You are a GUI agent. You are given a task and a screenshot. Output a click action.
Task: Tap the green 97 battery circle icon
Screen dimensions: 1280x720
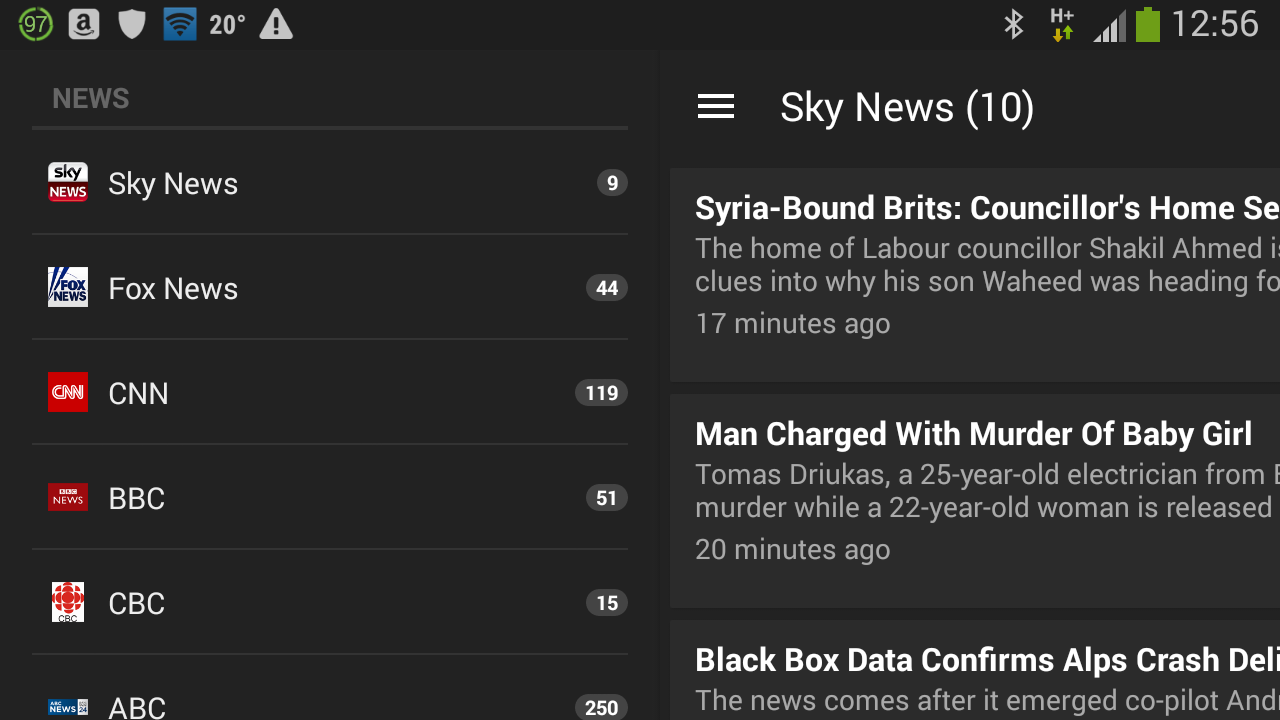[35, 24]
